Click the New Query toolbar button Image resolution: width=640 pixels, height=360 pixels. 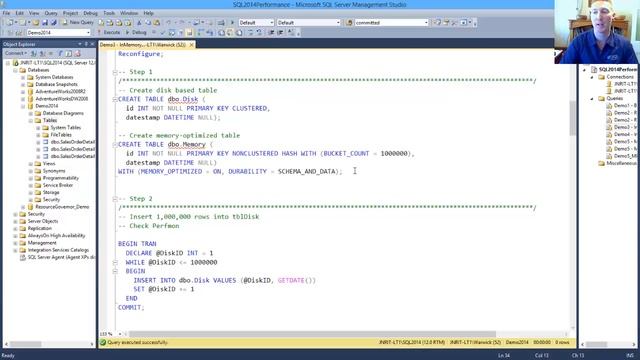pos(78,22)
